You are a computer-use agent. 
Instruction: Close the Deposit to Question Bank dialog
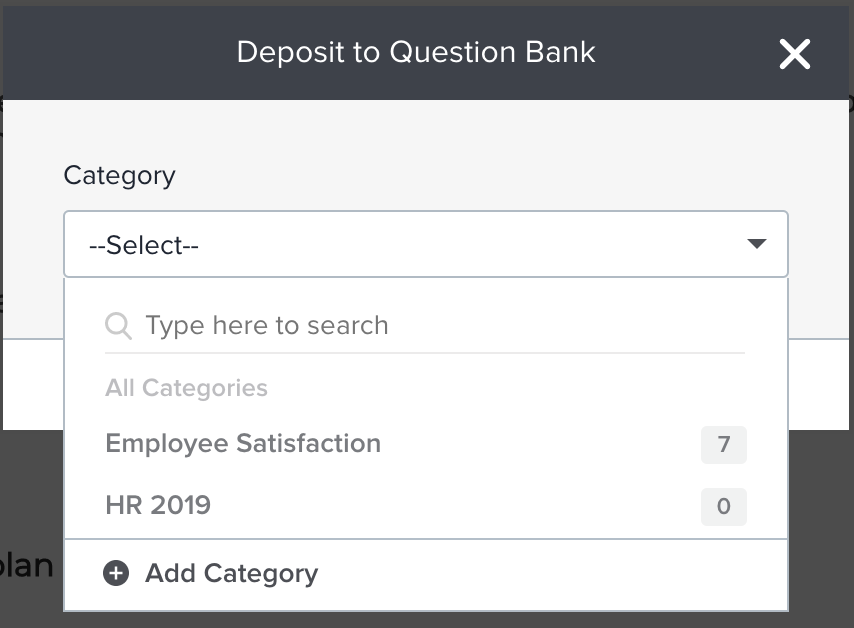point(795,54)
